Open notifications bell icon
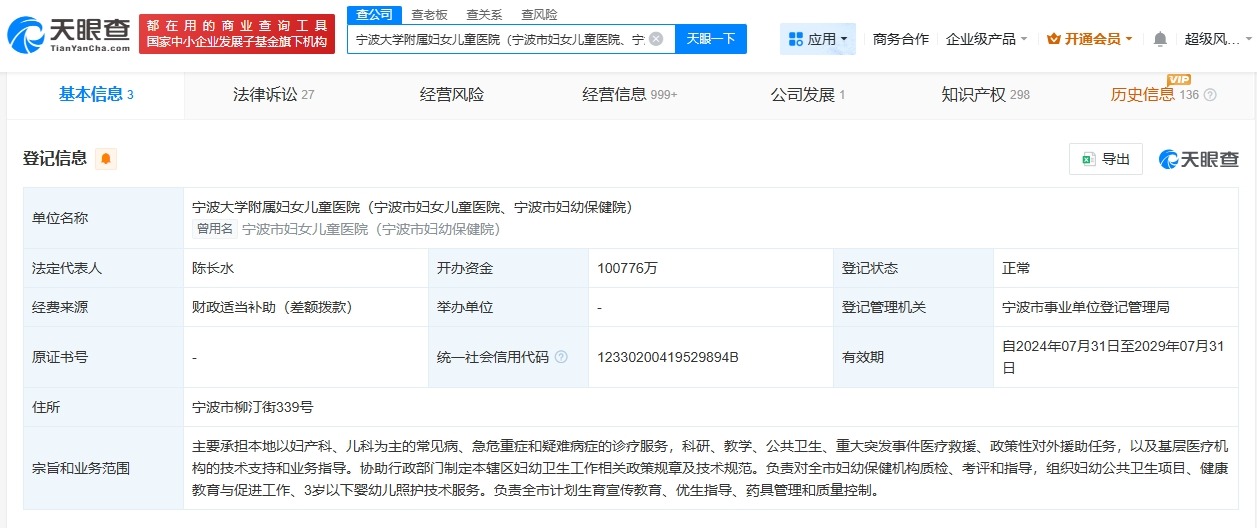This screenshot has height=528, width=1257. point(1160,39)
